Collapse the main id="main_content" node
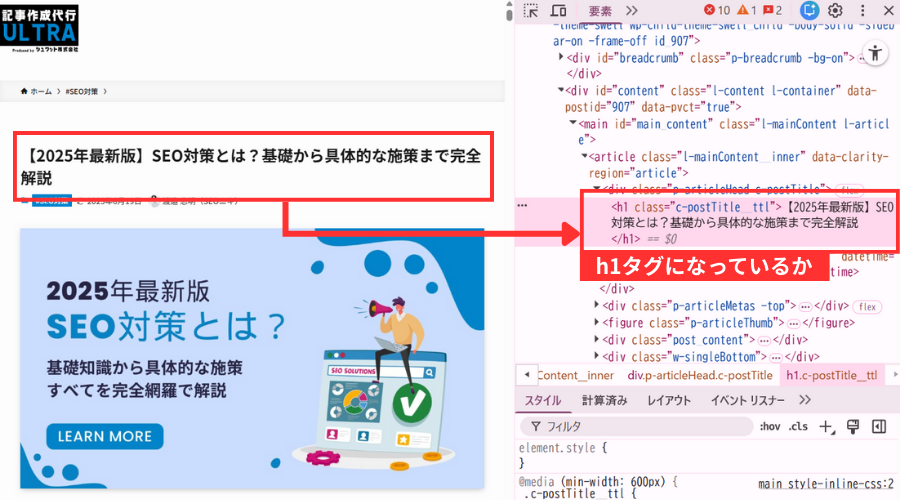This screenshot has width=900, height=500. click(x=572, y=123)
